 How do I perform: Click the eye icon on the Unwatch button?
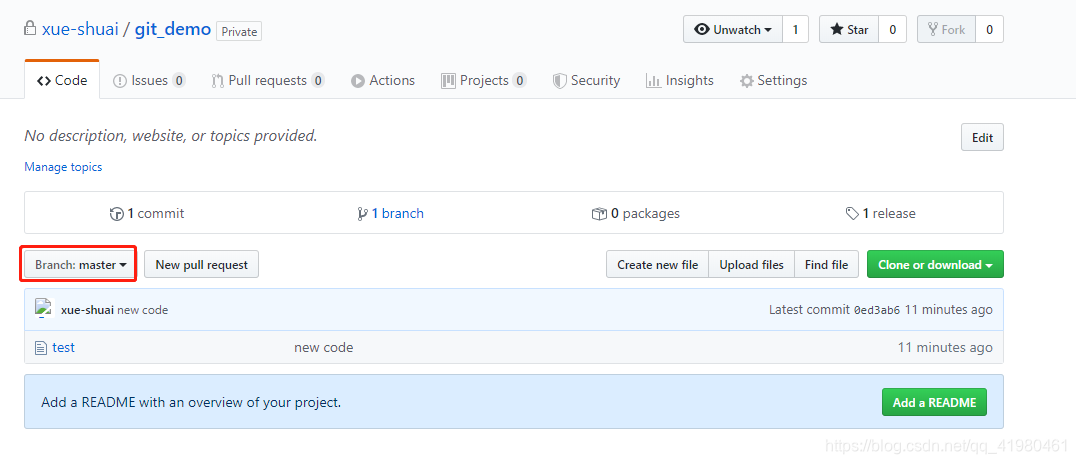tap(702, 30)
